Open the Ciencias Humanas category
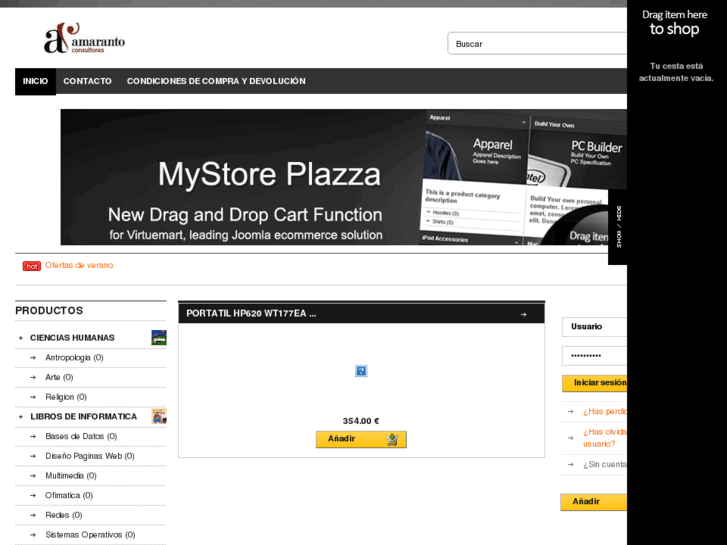Viewport: 727px width, 545px height. [x=72, y=338]
